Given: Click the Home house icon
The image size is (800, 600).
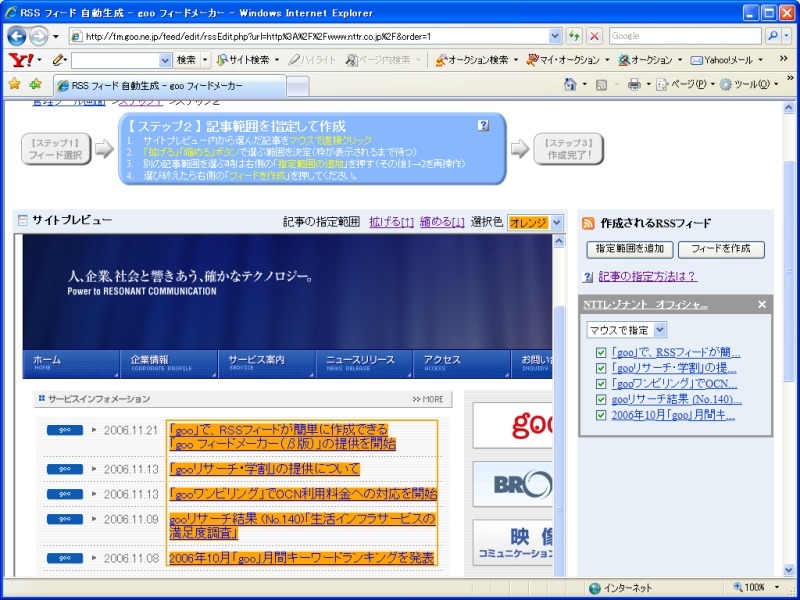Looking at the screenshot, I should (x=570, y=84).
